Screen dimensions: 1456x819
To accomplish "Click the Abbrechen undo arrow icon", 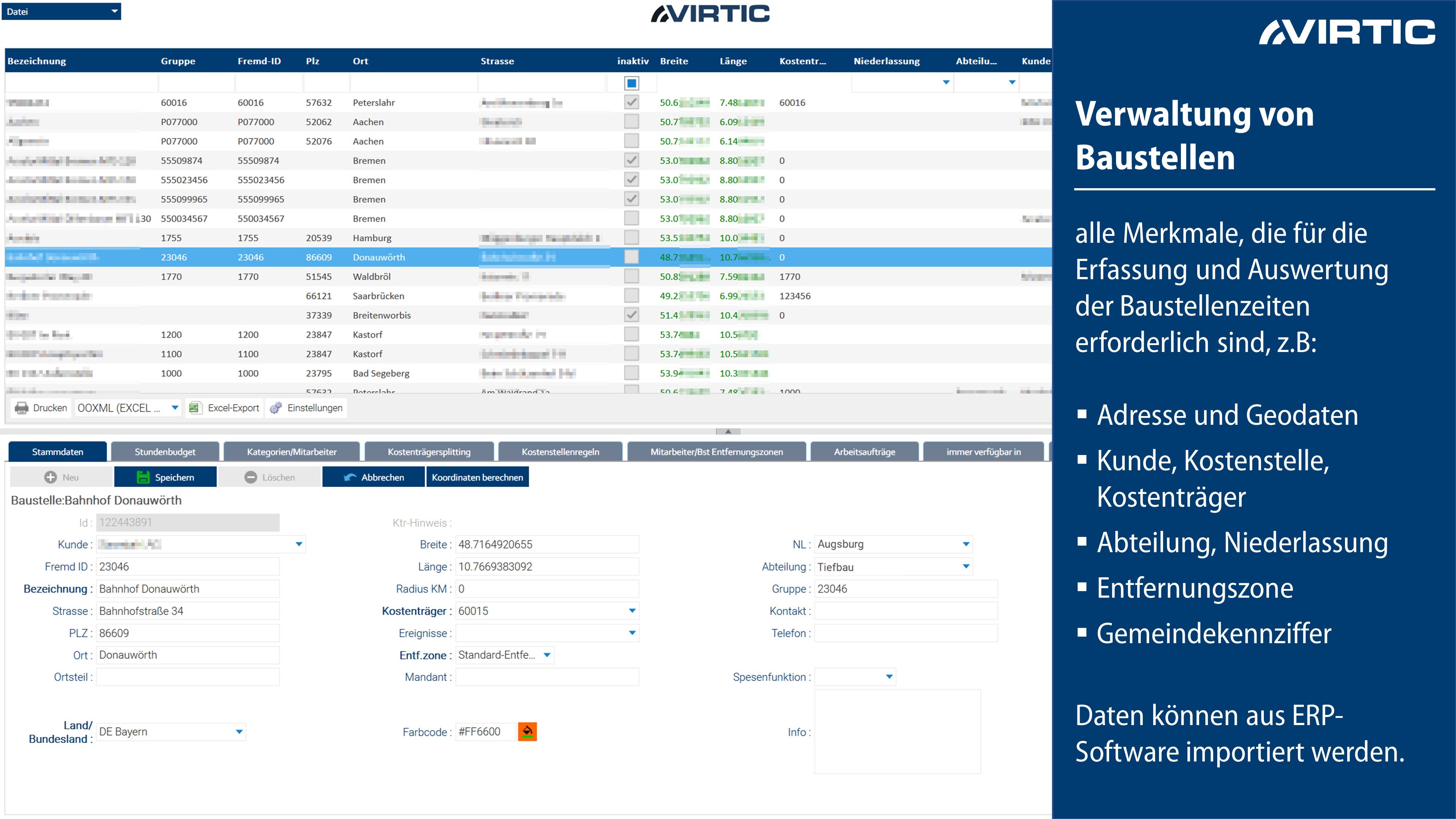I will (350, 477).
